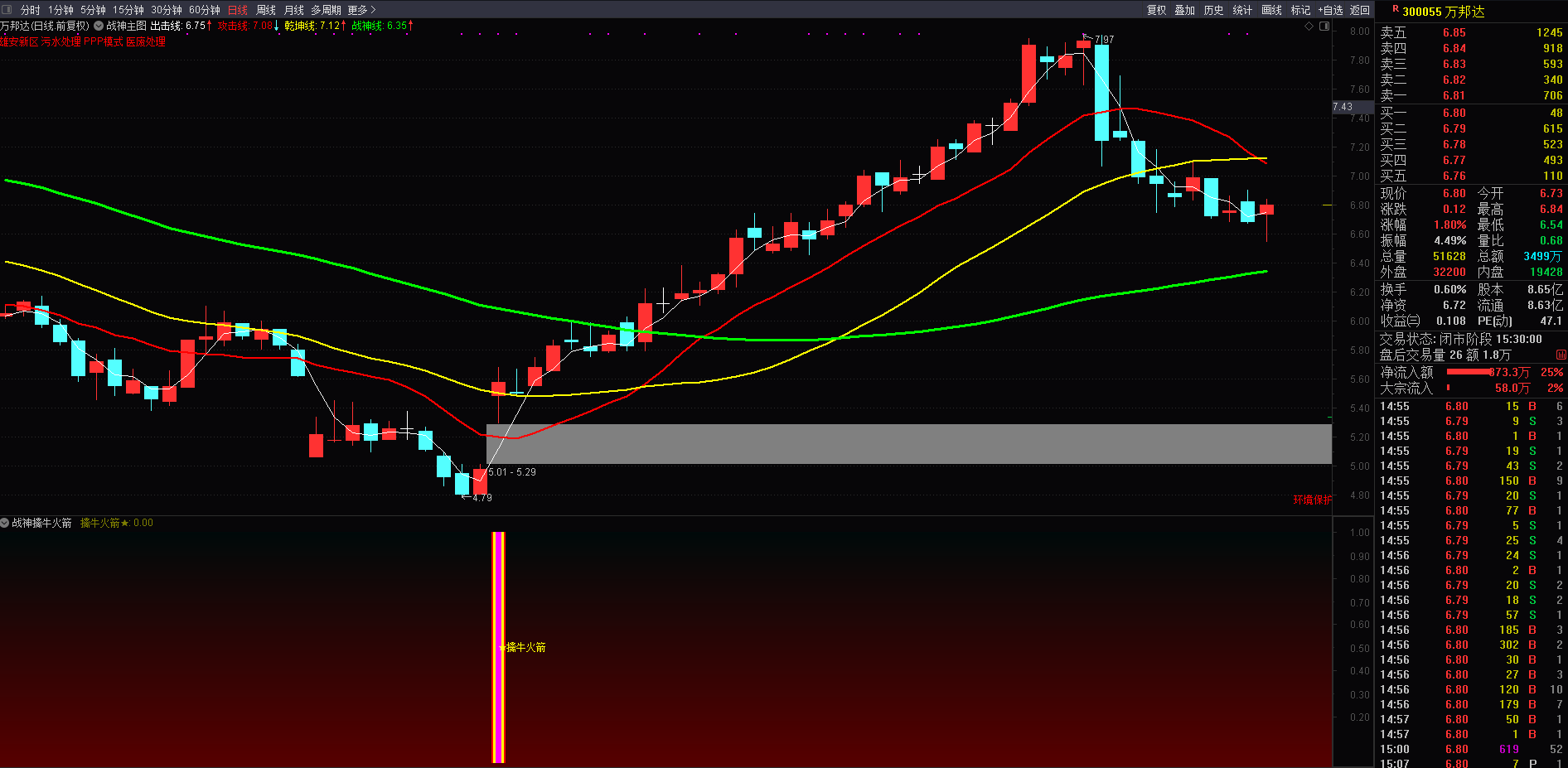Click the red R marker beside 300055
The image size is (1568, 768).
tap(1396, 9)
